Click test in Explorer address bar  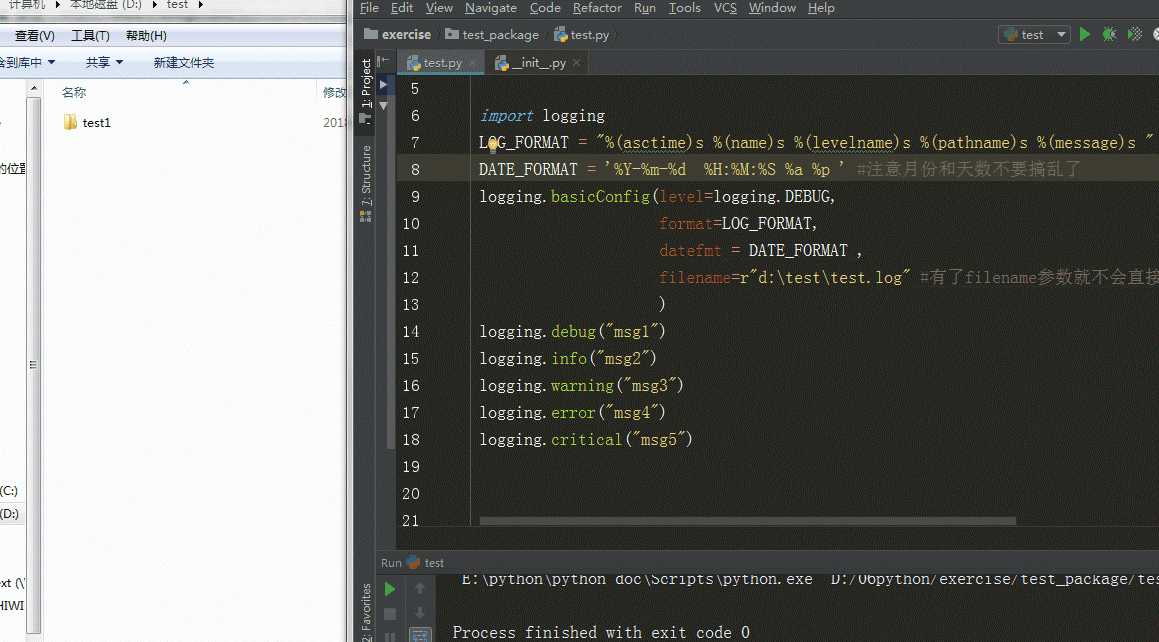[177, 5]
